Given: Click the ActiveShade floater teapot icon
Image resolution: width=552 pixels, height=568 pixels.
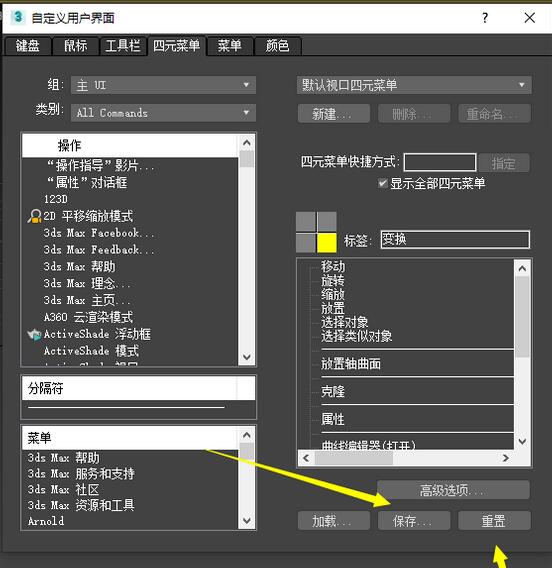Looking at the screenshot, I should (x=34, y=334).
